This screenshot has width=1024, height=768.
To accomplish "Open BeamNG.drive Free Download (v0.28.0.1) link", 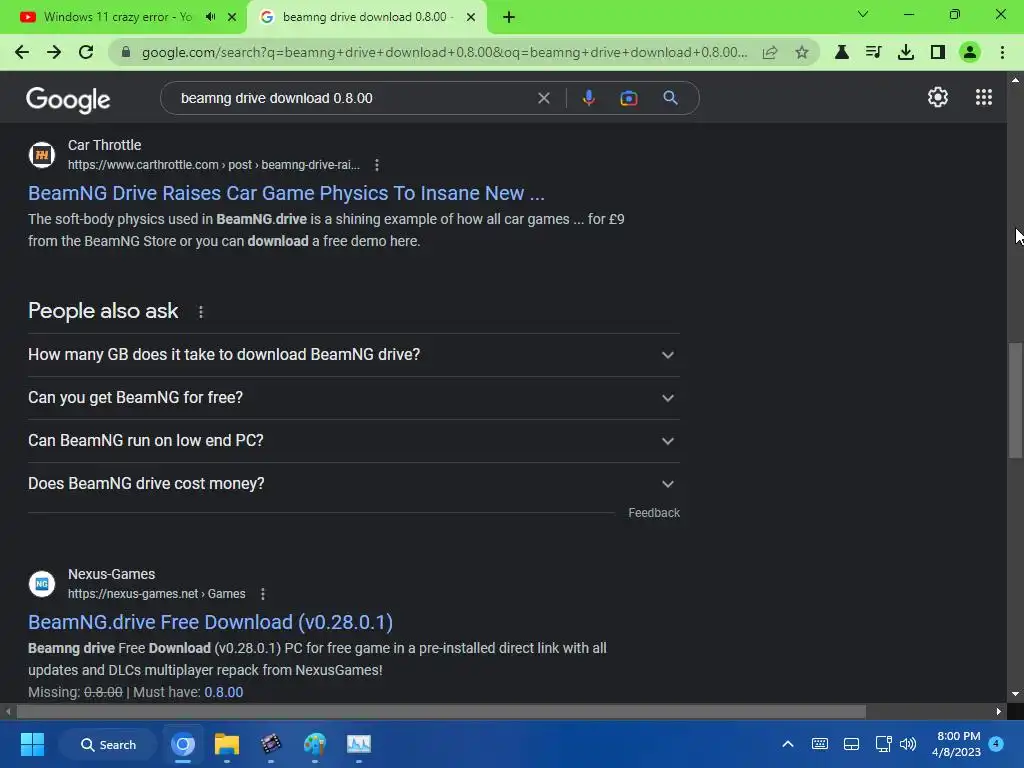I will 210,622.
